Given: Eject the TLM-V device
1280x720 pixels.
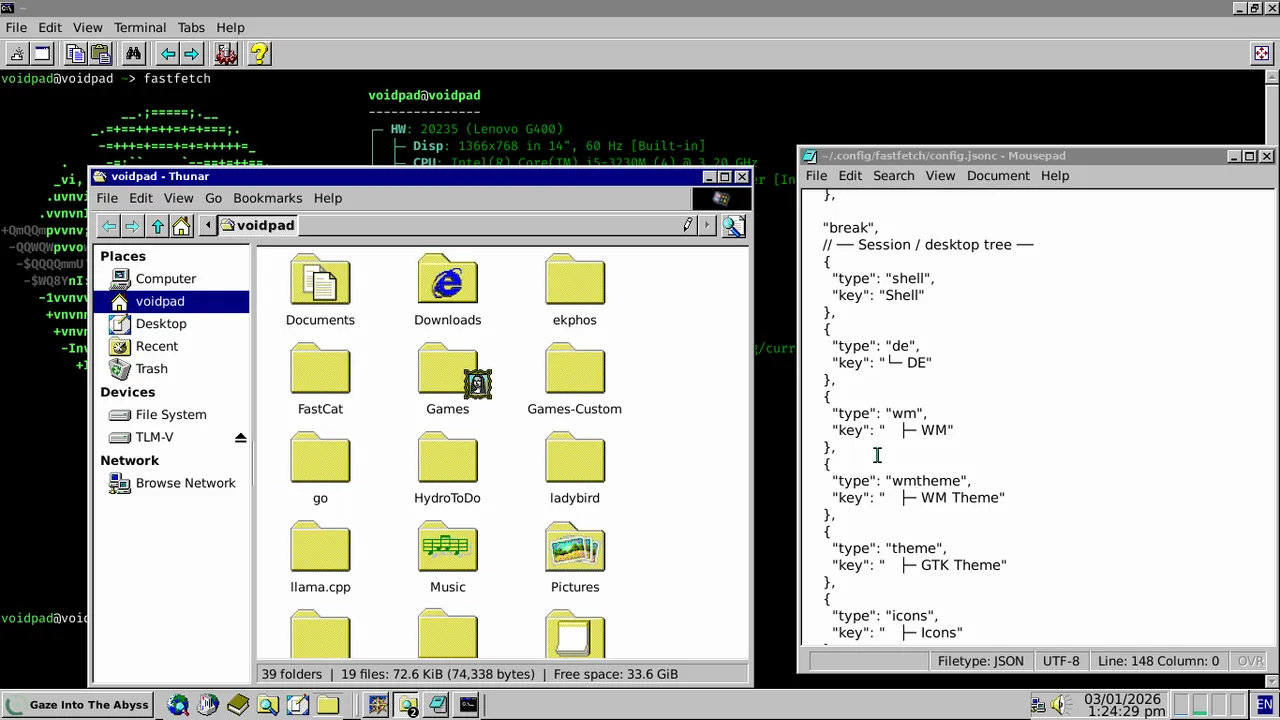Looking at the screenshot, I should pos(240,438).
